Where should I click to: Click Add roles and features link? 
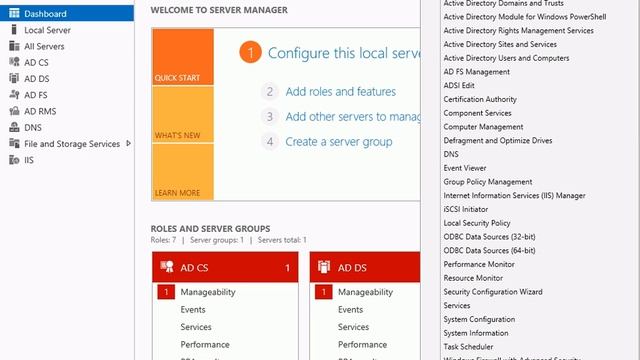341,91
